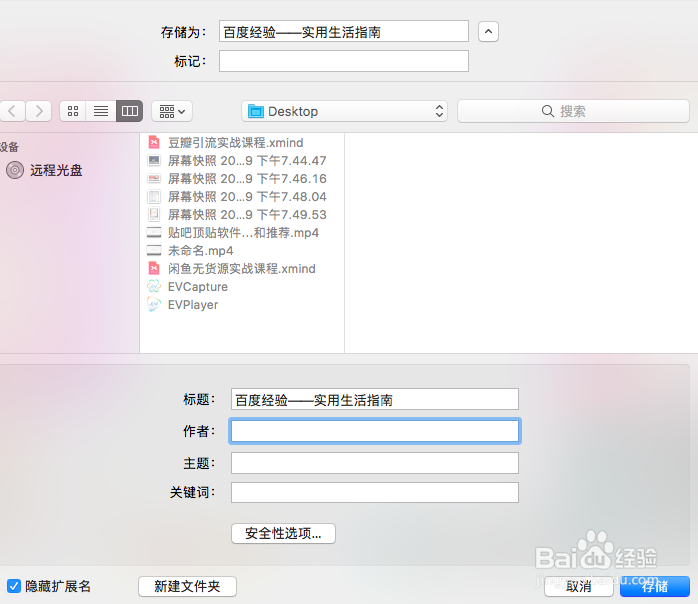Switch to column view

pos(130,111)
